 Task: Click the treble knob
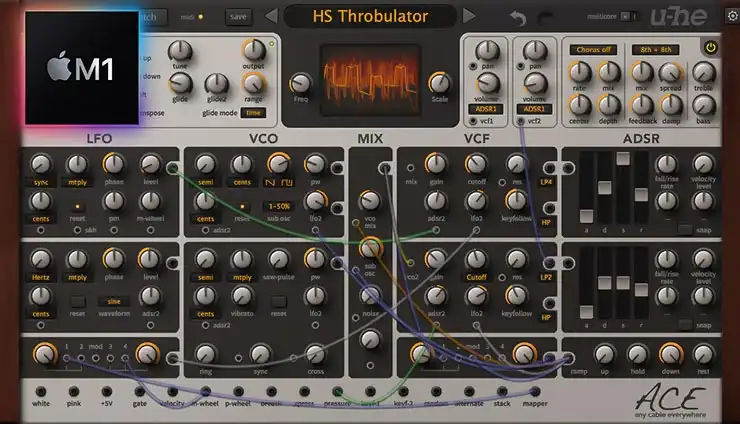pos(703,73)
